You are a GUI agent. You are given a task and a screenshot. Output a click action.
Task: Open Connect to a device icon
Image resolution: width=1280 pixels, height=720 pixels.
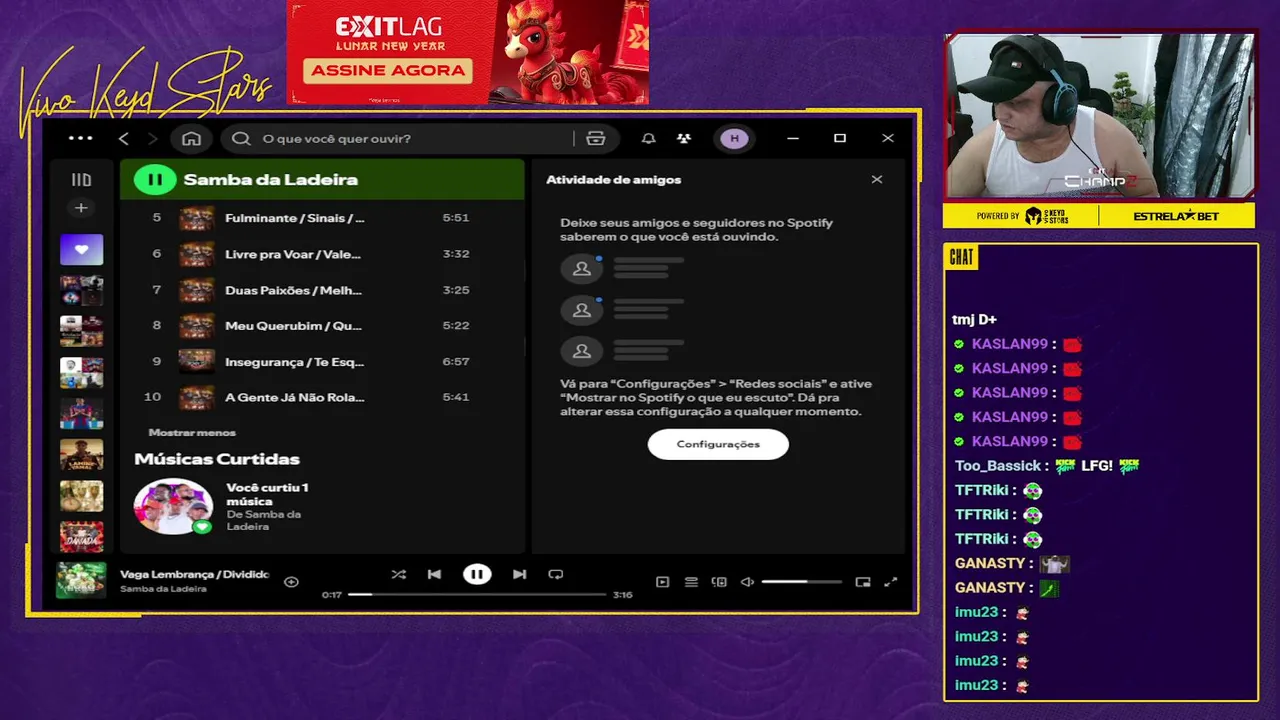point(719,582)
